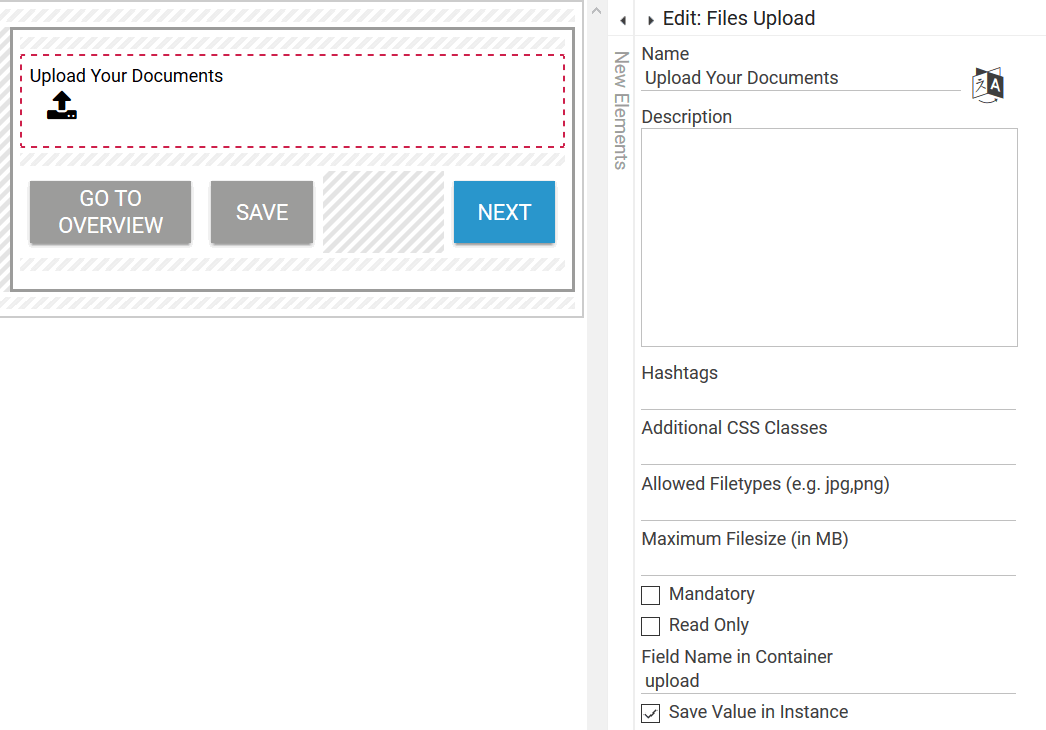
Task: Expand the Edit: Files Upload triangle
Action: click(x=651, y=20)
